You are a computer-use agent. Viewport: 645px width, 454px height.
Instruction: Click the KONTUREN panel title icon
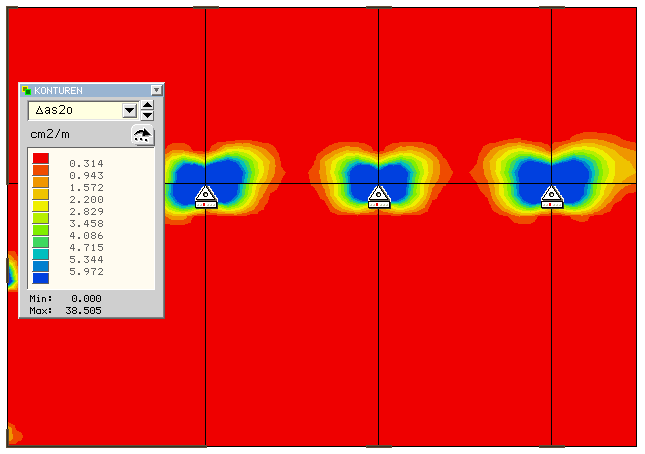point(27,90)
